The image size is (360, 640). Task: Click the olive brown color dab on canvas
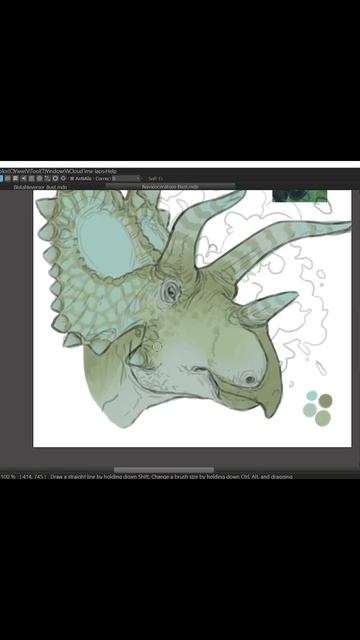tap(325, 400)
